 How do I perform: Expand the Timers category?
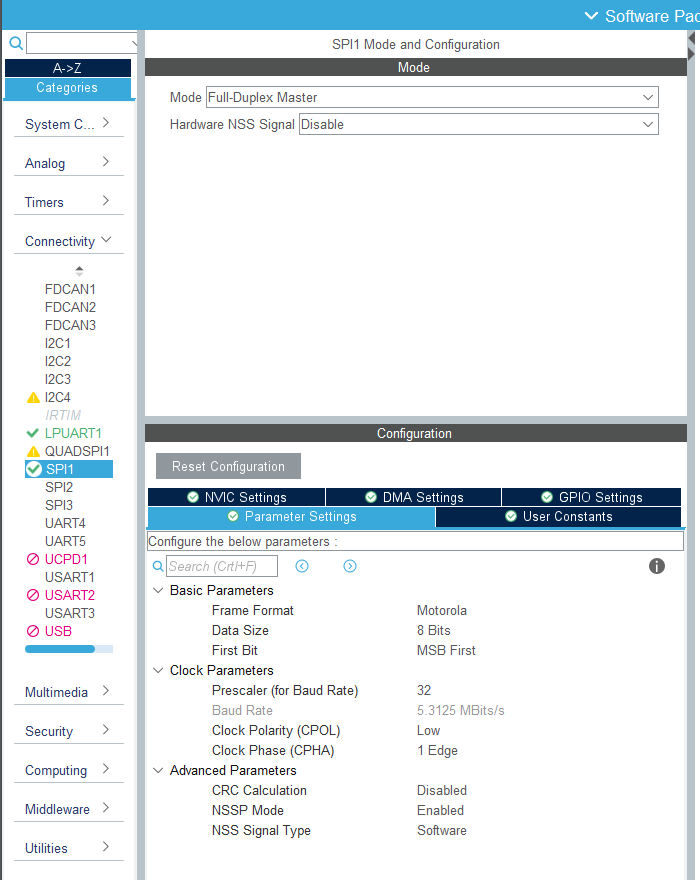coord(68,202)
